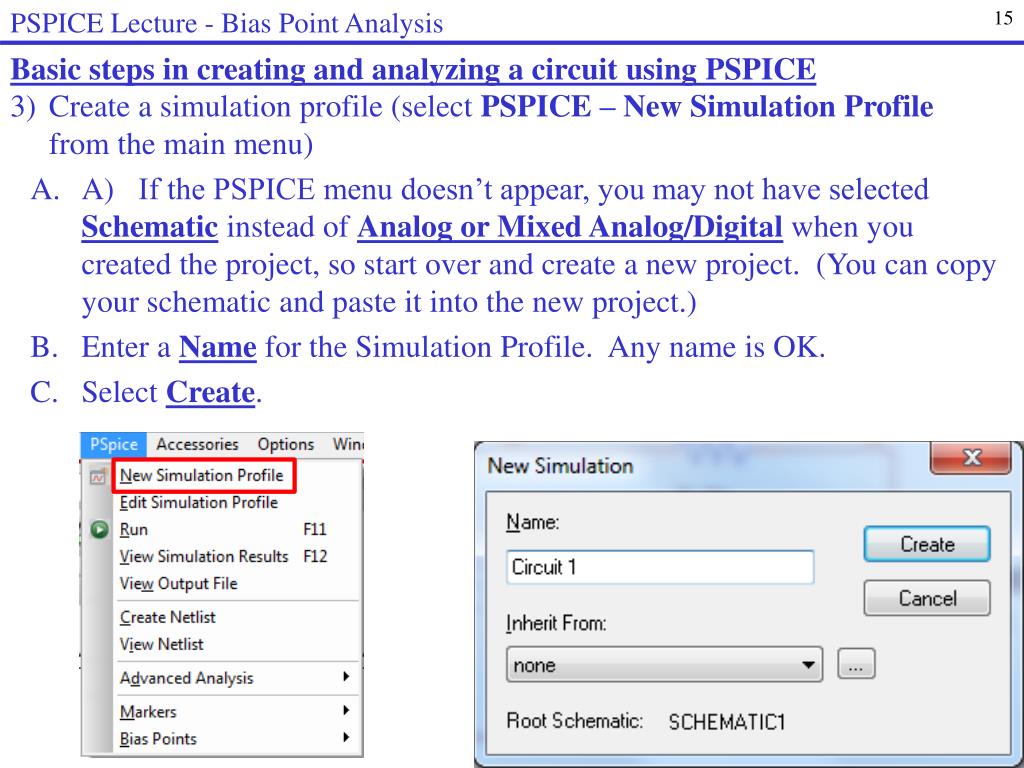Viewport: 1024px width, 768px height.
Task: Choose Edit Simulation Profile menu entry
Action: point(199,502)
